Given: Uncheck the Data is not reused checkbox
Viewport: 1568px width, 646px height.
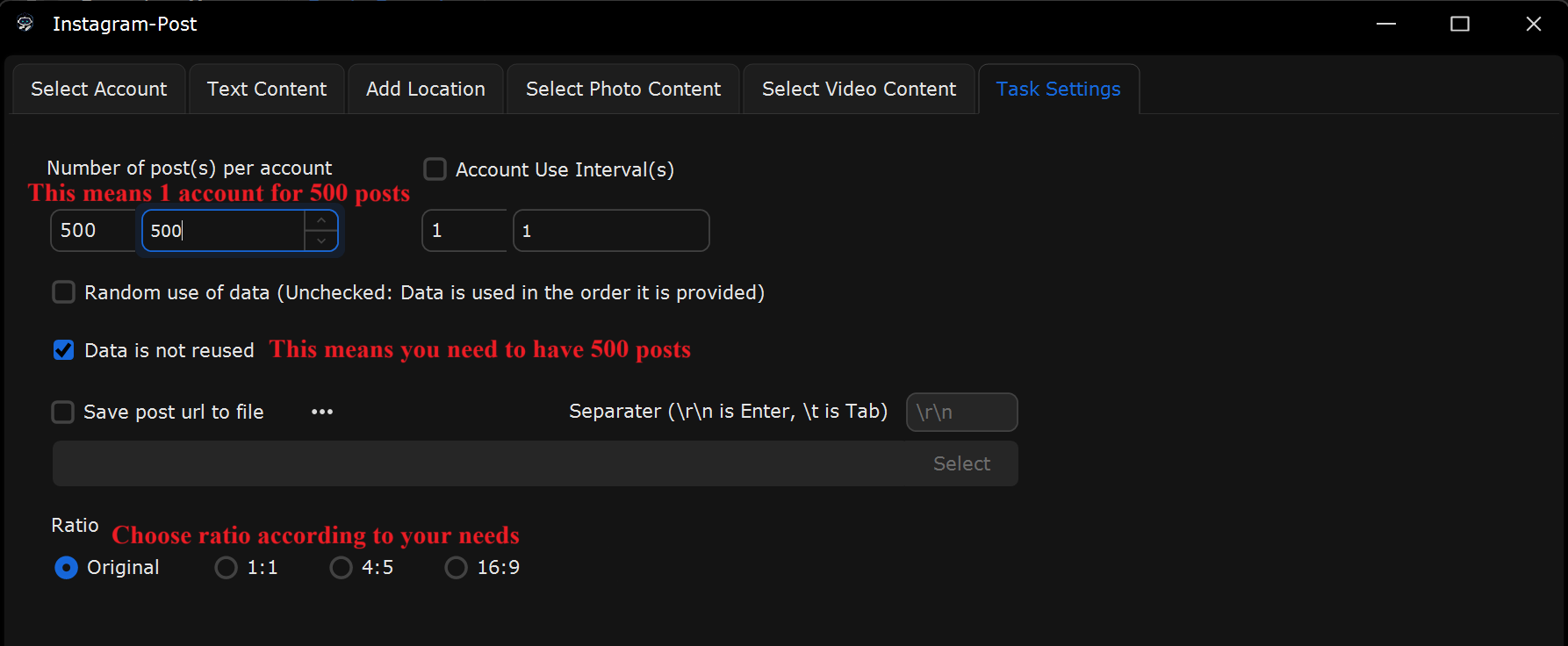Looking at the screenshot, I should coord(63,350).
